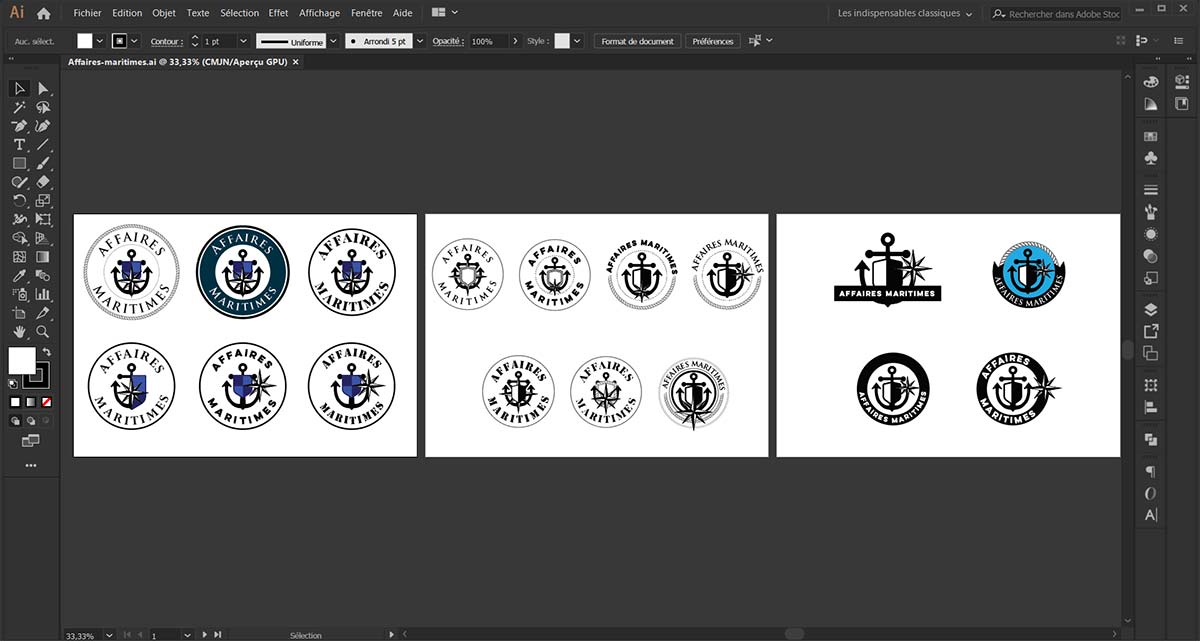The image size is (1200, 641).
Task: Select the Direct Selection white arrow tool
Action: click(x=43, y=89)
